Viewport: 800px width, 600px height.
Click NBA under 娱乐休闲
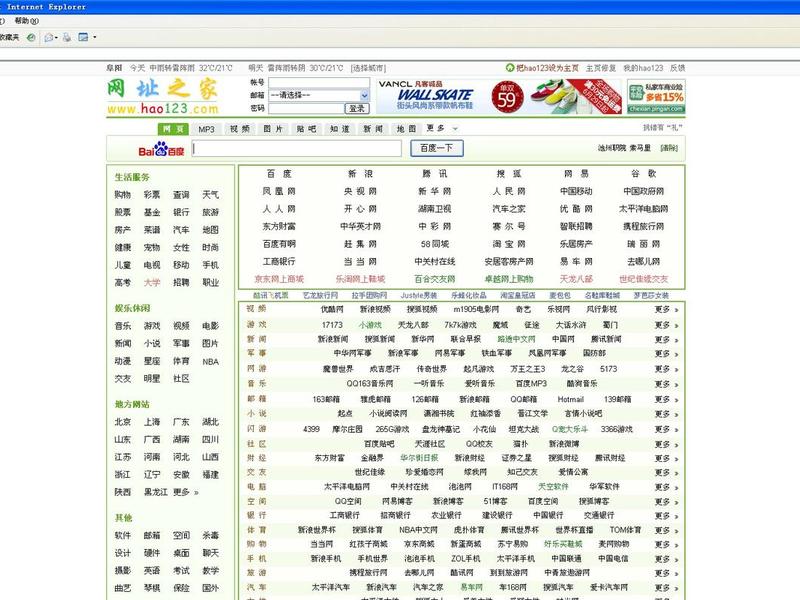point(210,362)
